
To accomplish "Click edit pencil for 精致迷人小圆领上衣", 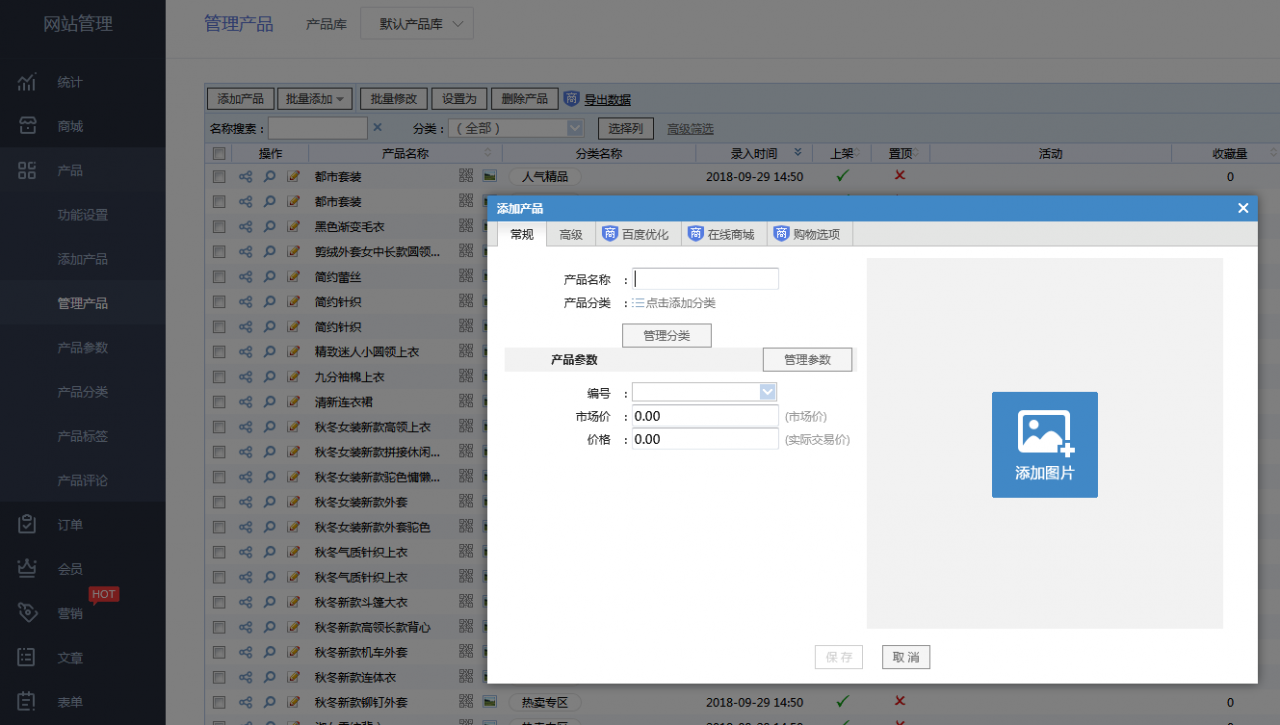I will 293,351.
